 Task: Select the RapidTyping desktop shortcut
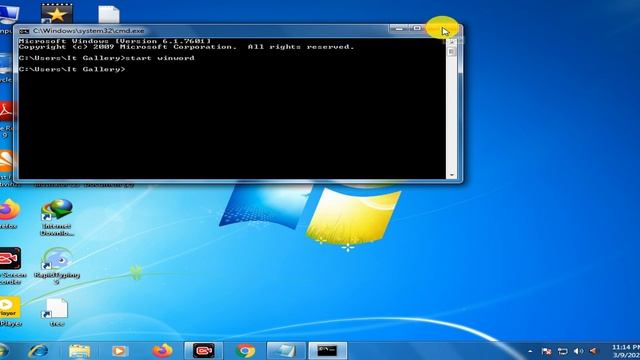point(57,266)
